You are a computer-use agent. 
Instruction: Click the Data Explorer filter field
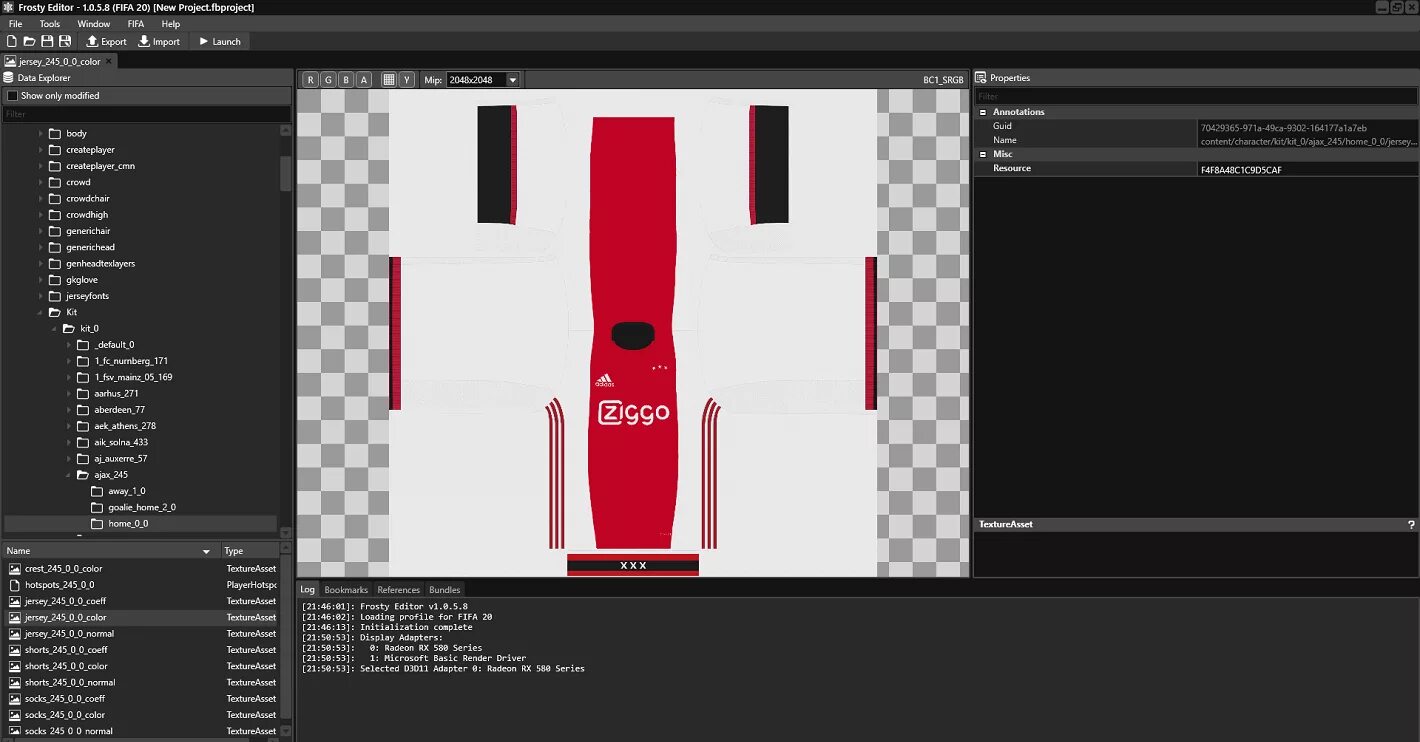tap(146, 114)
